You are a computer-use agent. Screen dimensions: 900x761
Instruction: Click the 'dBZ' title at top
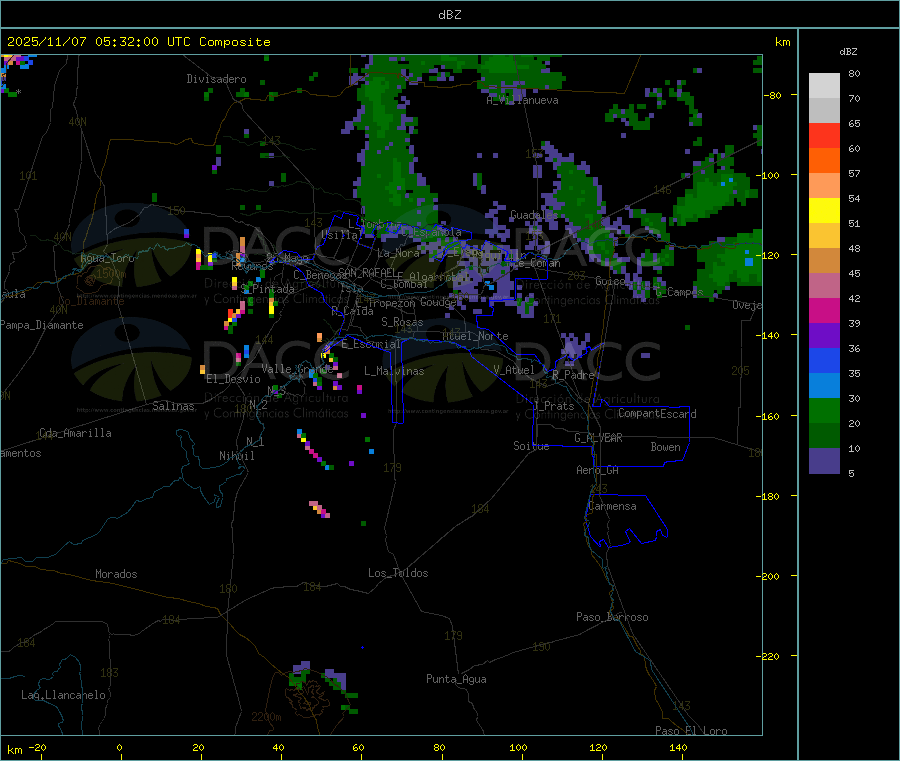[x=449, y=15]
